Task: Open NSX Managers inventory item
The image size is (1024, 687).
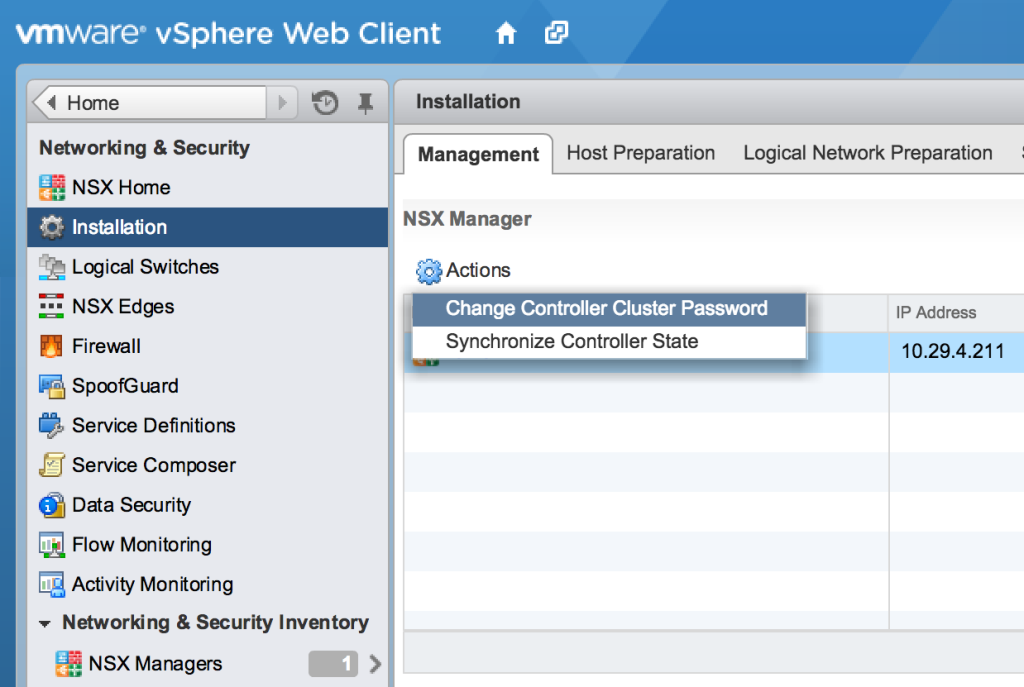Action: point(155,663)
